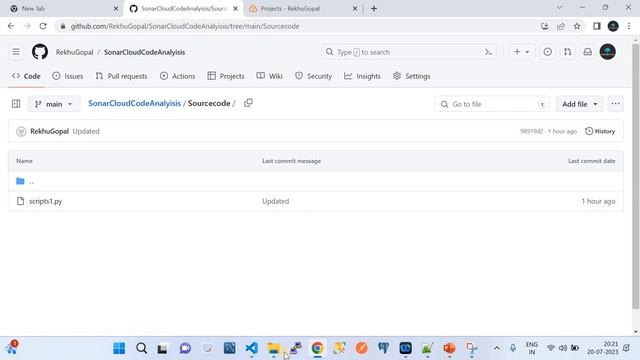The width and height of the screenshot is (640, 360).
Task: Open the SonarCloudCodeAnalyisis breadcrumb link
Action: 134,103
